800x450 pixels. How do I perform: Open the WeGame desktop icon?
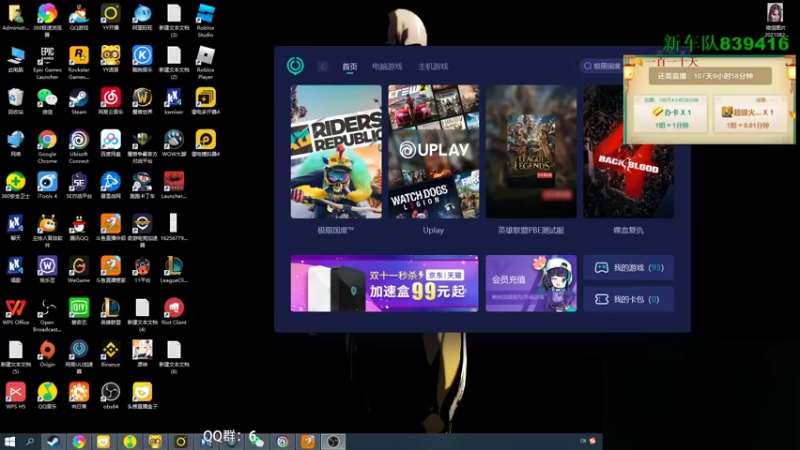pos(79,269)
